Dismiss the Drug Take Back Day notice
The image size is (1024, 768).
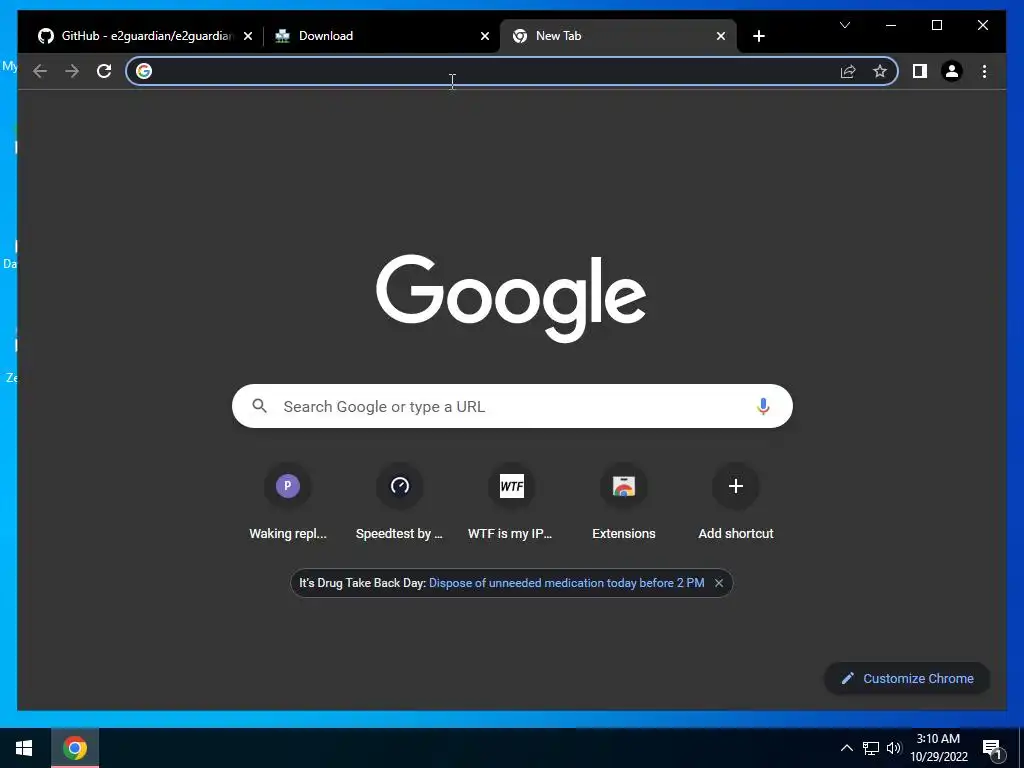click(719, 583)
